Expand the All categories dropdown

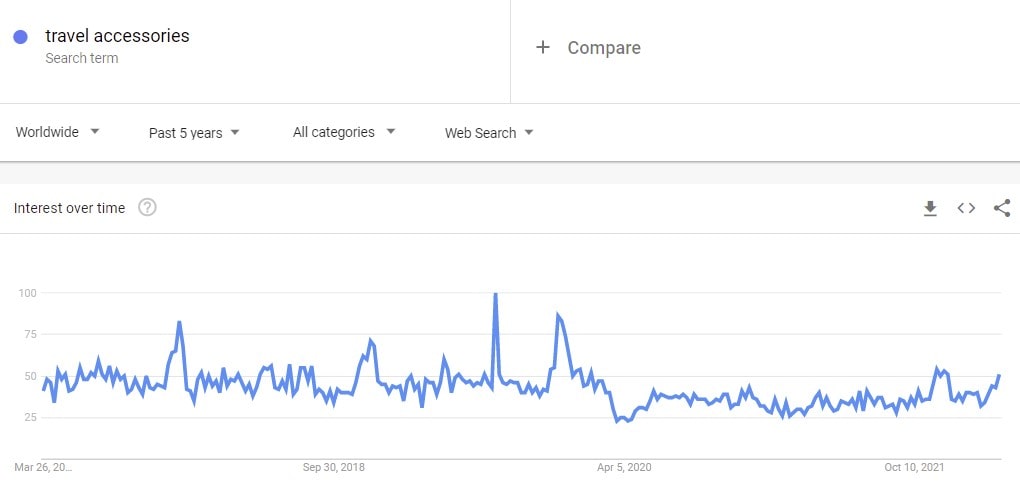point(344,132)
